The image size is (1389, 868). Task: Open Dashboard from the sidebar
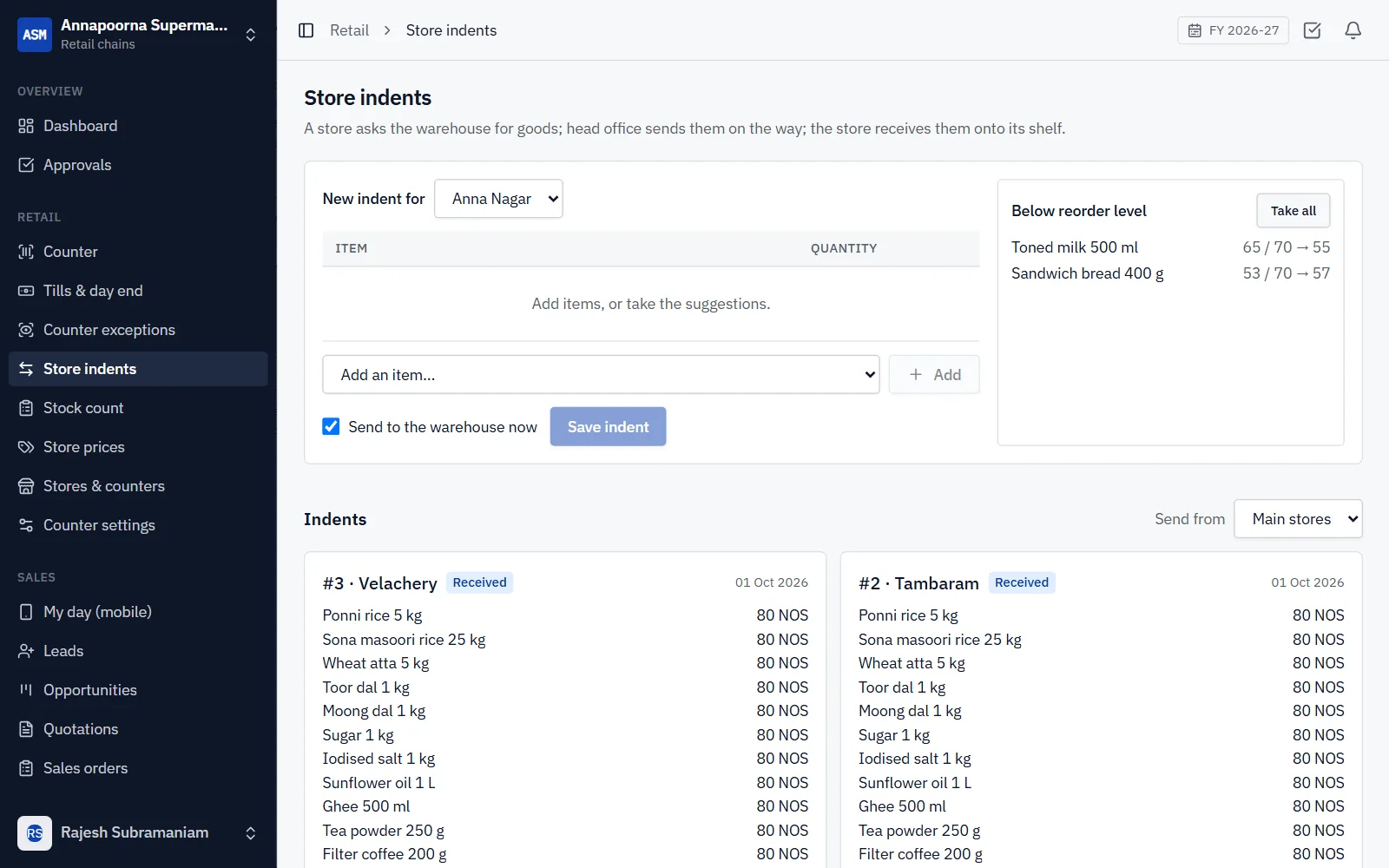pos(138,126)
